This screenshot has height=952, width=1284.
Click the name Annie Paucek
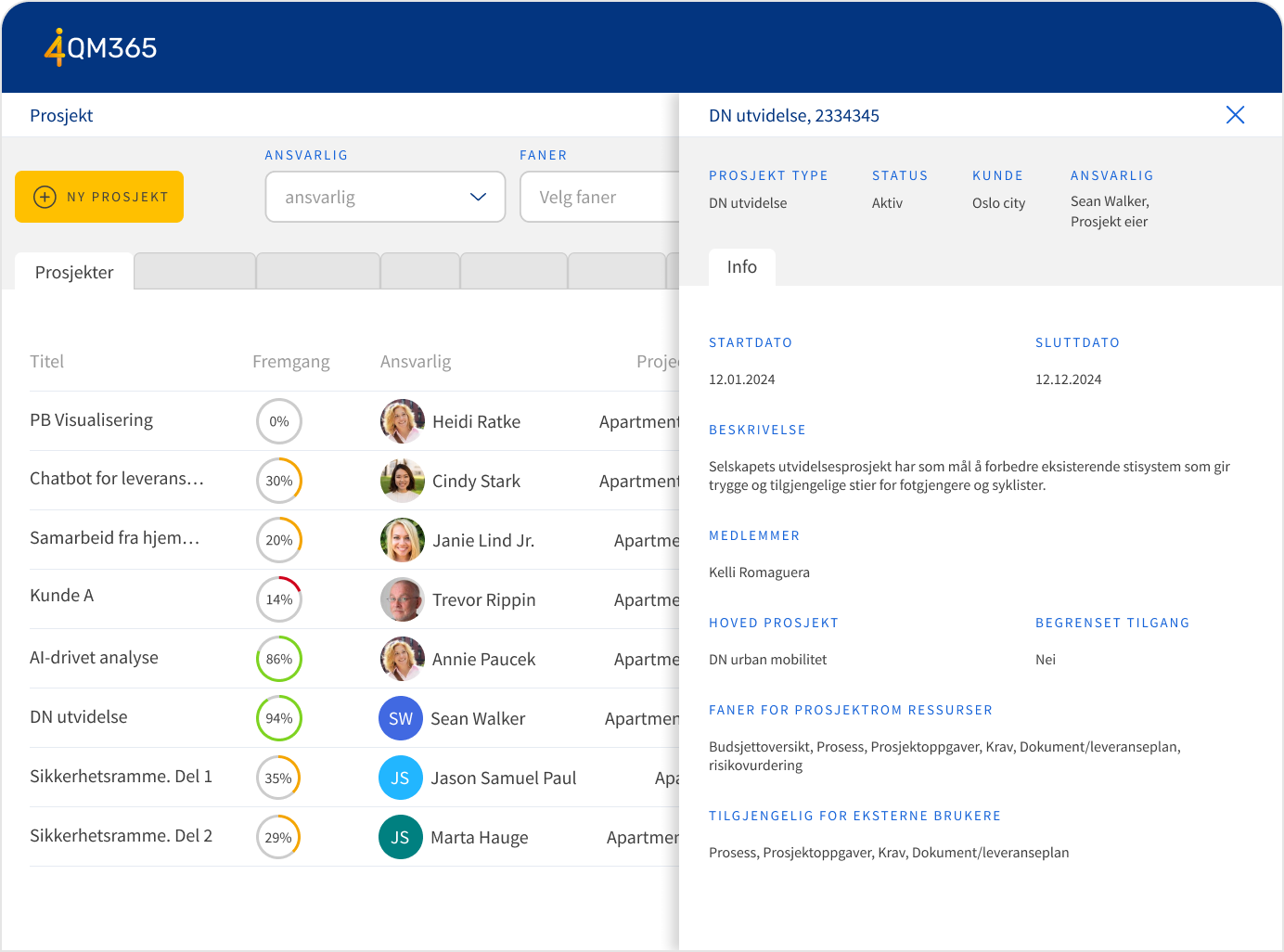(x=484, y=659)
